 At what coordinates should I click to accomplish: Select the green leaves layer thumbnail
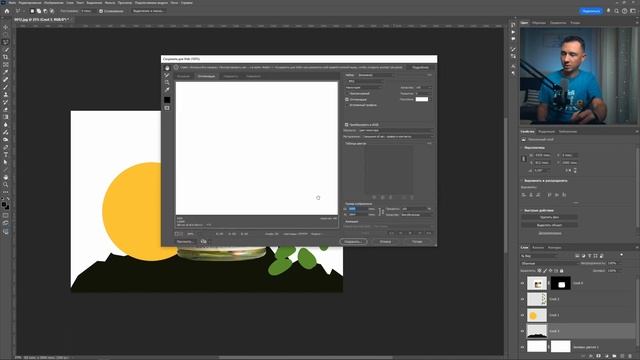(537, 299)
